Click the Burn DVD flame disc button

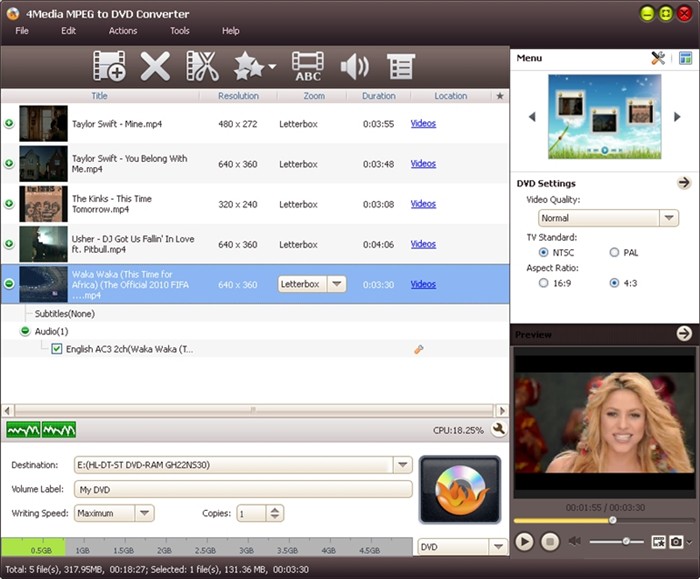pyautogui.click(x=460, y=489)
